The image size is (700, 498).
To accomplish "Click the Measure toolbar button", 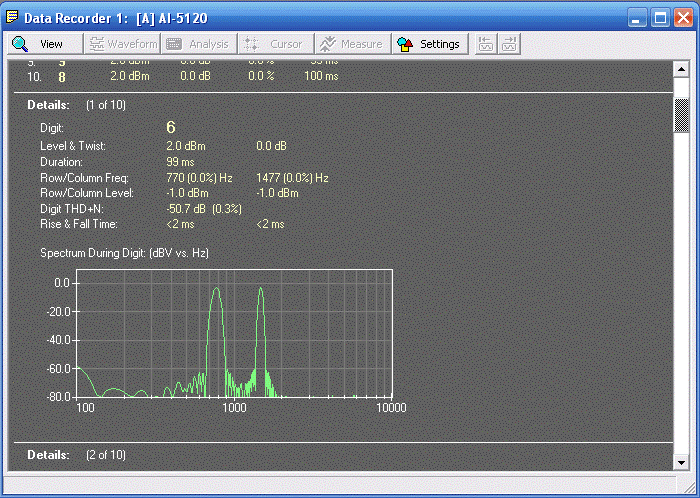I will [x=353, y=44].
